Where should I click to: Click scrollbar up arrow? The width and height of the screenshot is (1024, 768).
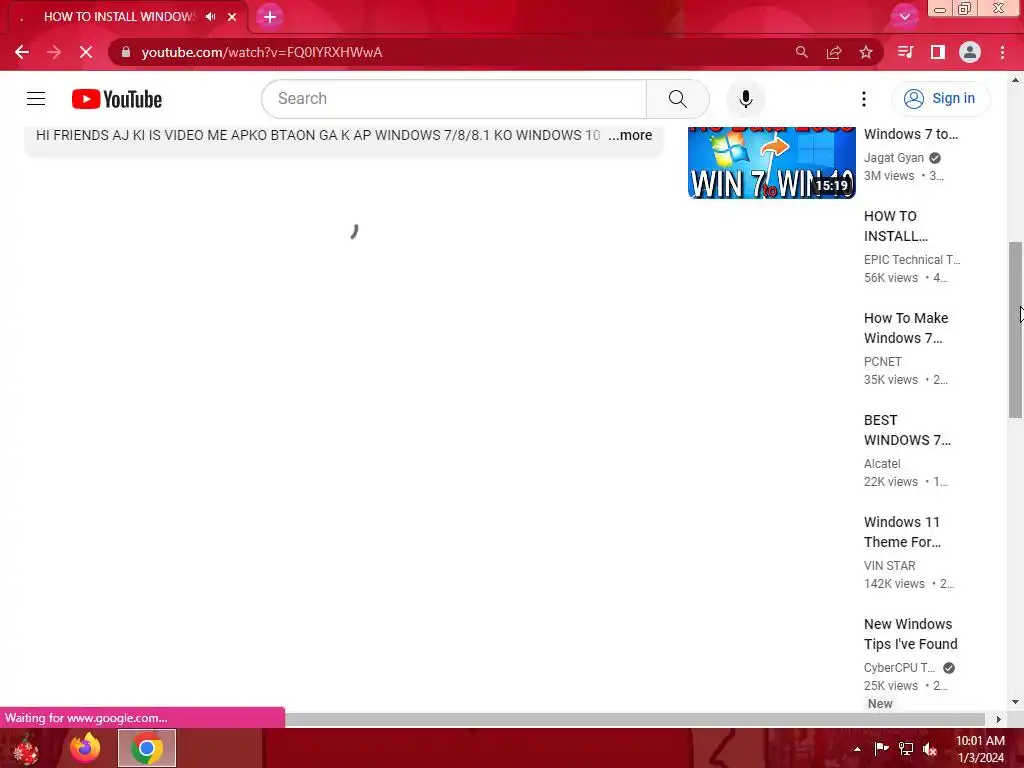pyautogui.click(x=1015, y=80)
